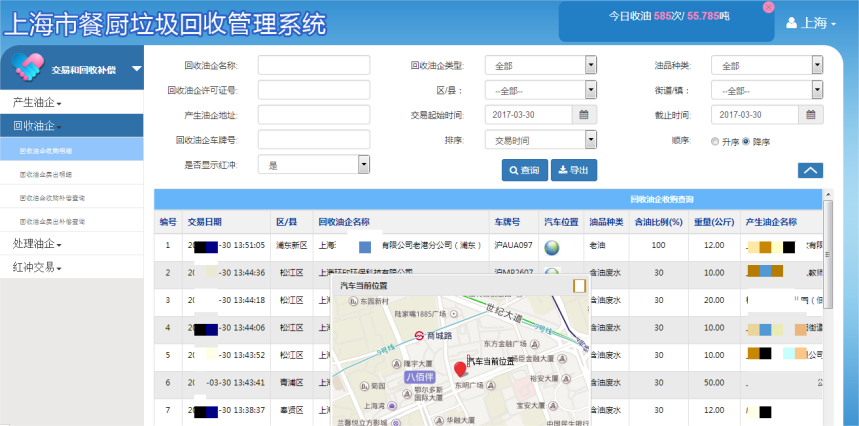
Task: Click the 商城路 metro station icon on the map
Action: click(x=417, y=336)
